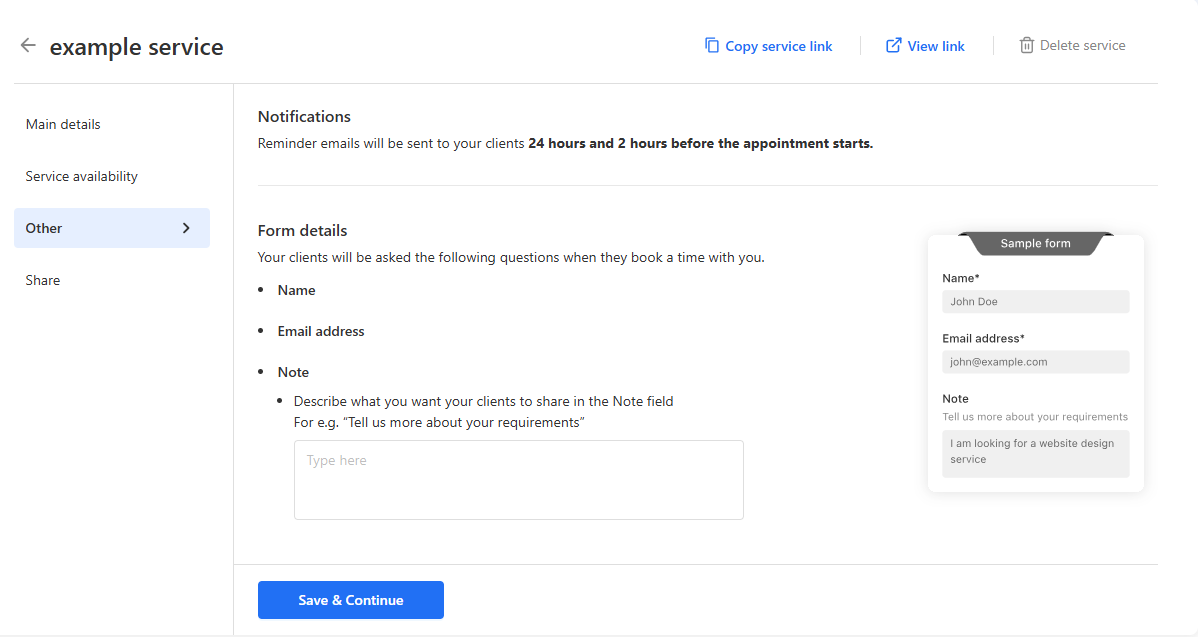Click the Note description Type here box

[519, 480]
